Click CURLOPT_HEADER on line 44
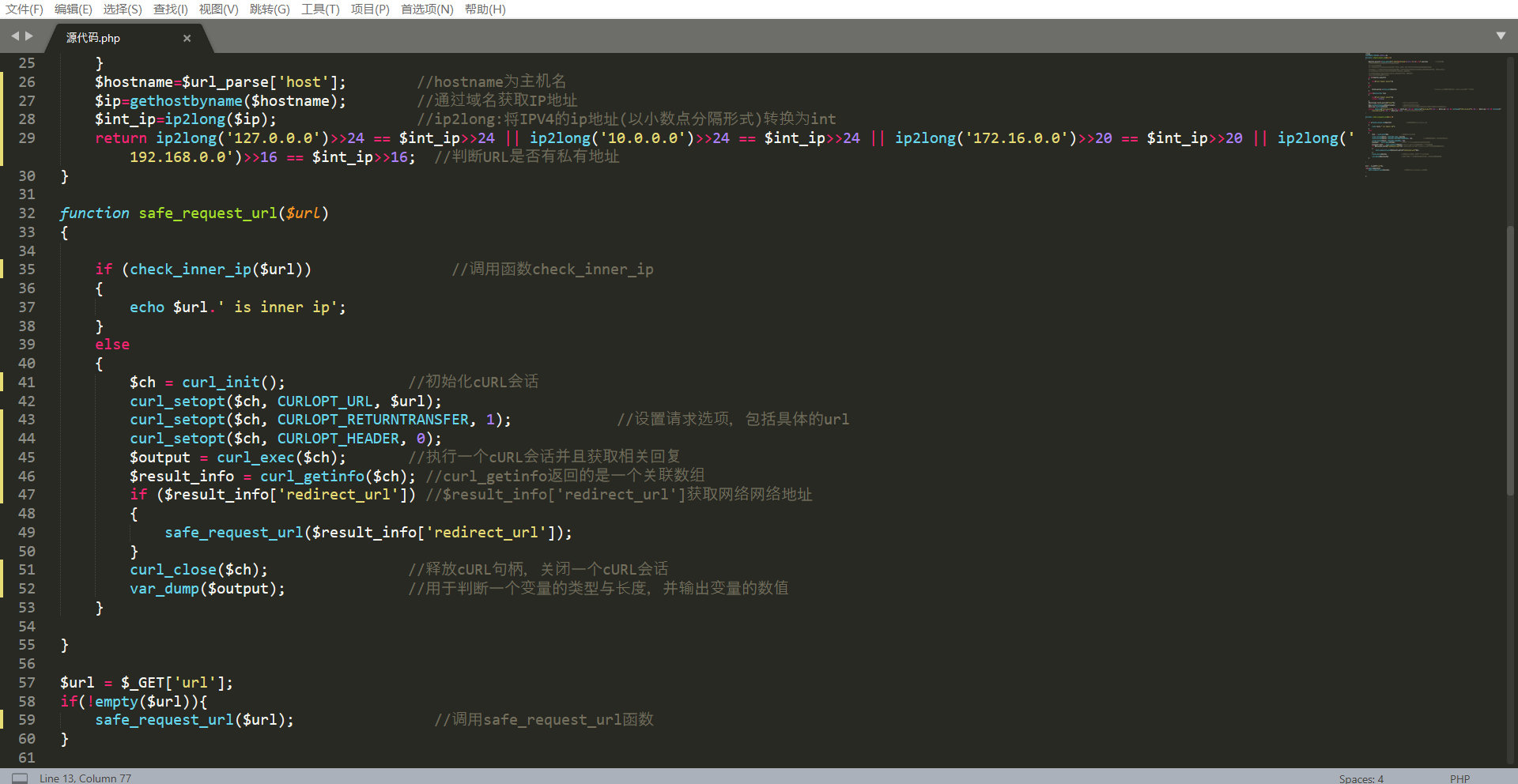Image resolution: width=1518 pixels, height=784 pixels. pyautogui.click(x=338, y=439)
